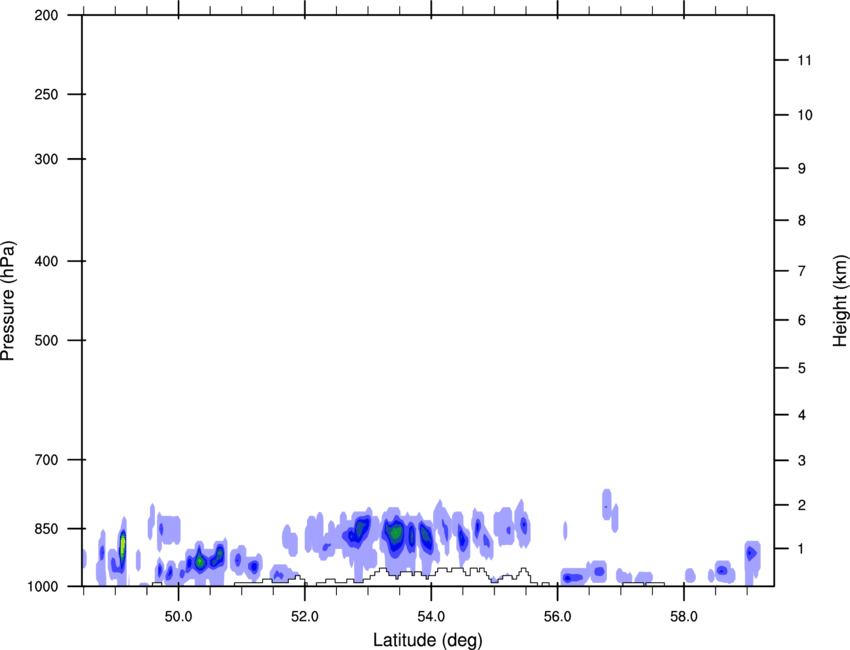The width and height of the screenshot is (850, 650).
Task: Select the blue blob above 56.0 latitude
Action: coord(574,578)
